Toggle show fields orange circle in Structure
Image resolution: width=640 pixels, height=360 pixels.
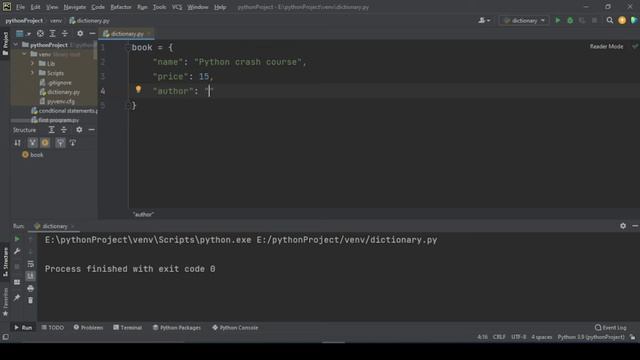(x=45, y=142)
